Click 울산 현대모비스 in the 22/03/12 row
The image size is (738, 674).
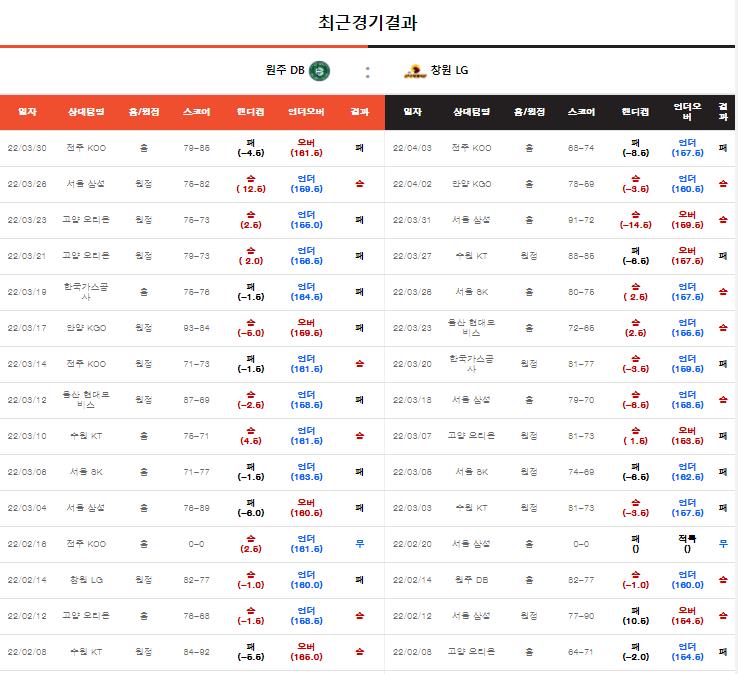coord(86,400)
